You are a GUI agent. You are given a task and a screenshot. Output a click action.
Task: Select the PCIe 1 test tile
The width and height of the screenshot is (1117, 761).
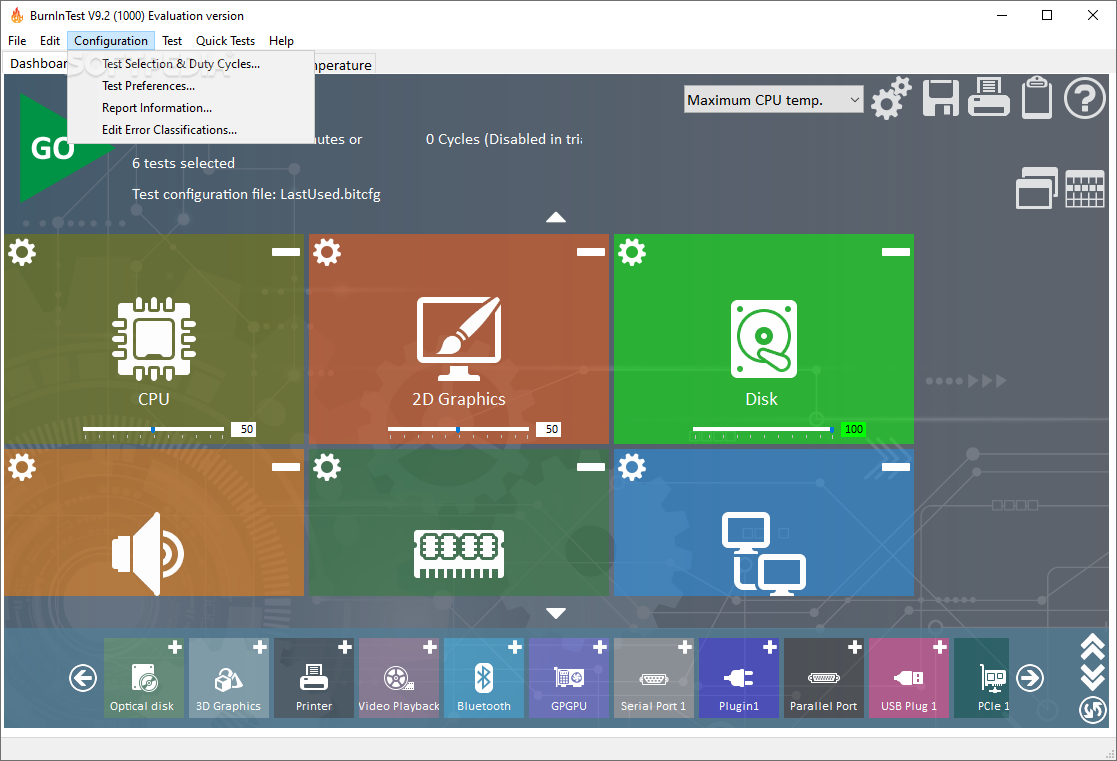[x=982, y=678]
